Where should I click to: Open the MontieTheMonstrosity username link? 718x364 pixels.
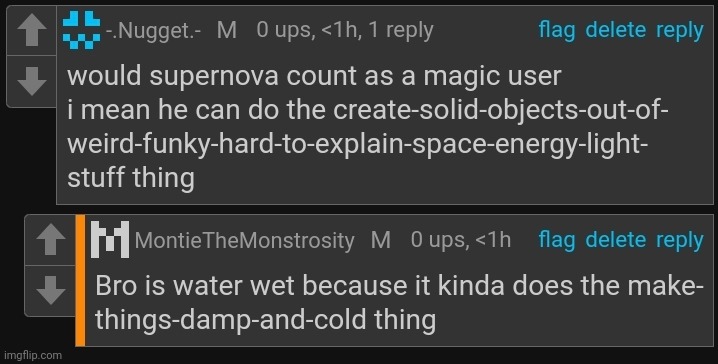click(x=245, y=240)
